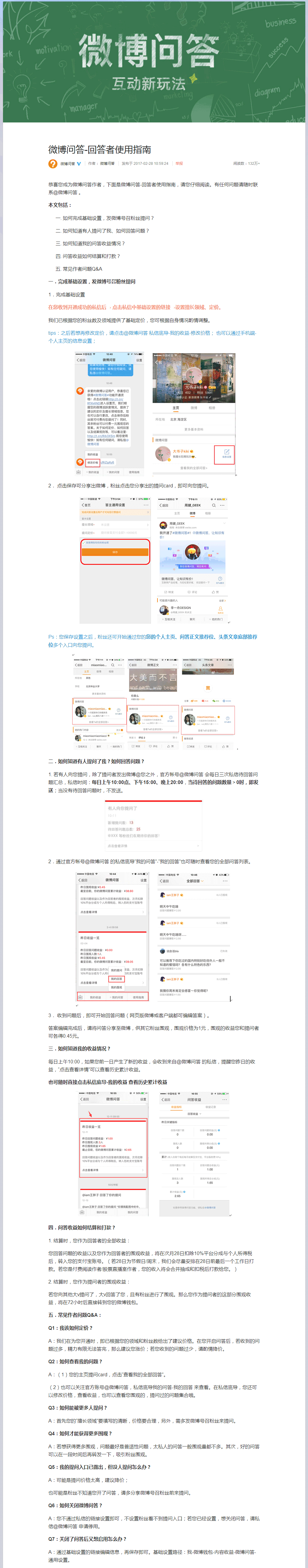Click contents line 五. 常见作者问题Q&A
308x1568 pixels.
point(79,268)
